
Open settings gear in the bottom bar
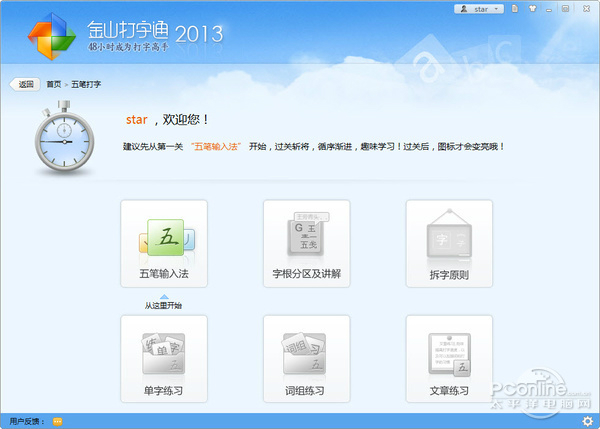point(588,421)
